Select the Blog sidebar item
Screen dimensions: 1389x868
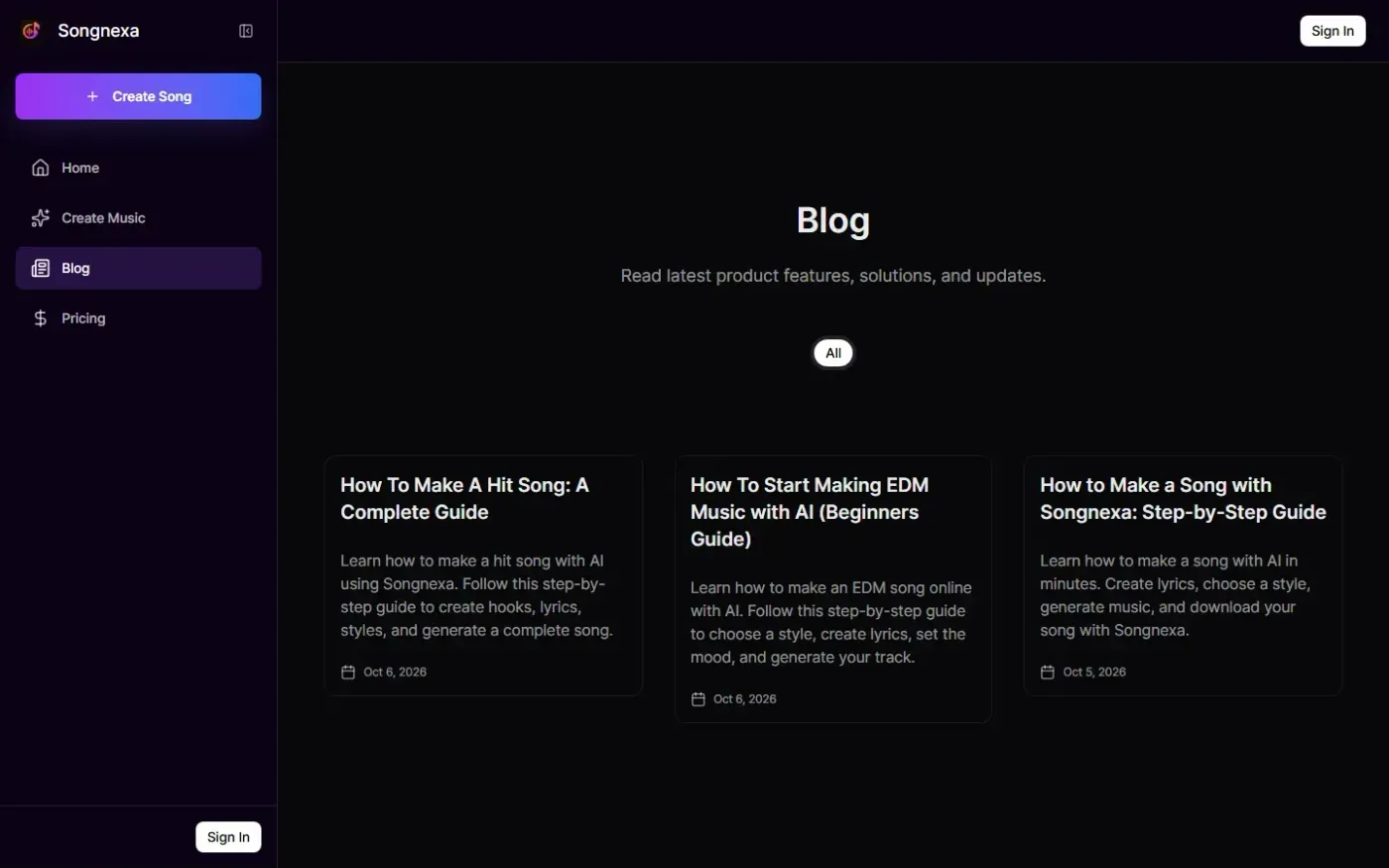[138, 268]
